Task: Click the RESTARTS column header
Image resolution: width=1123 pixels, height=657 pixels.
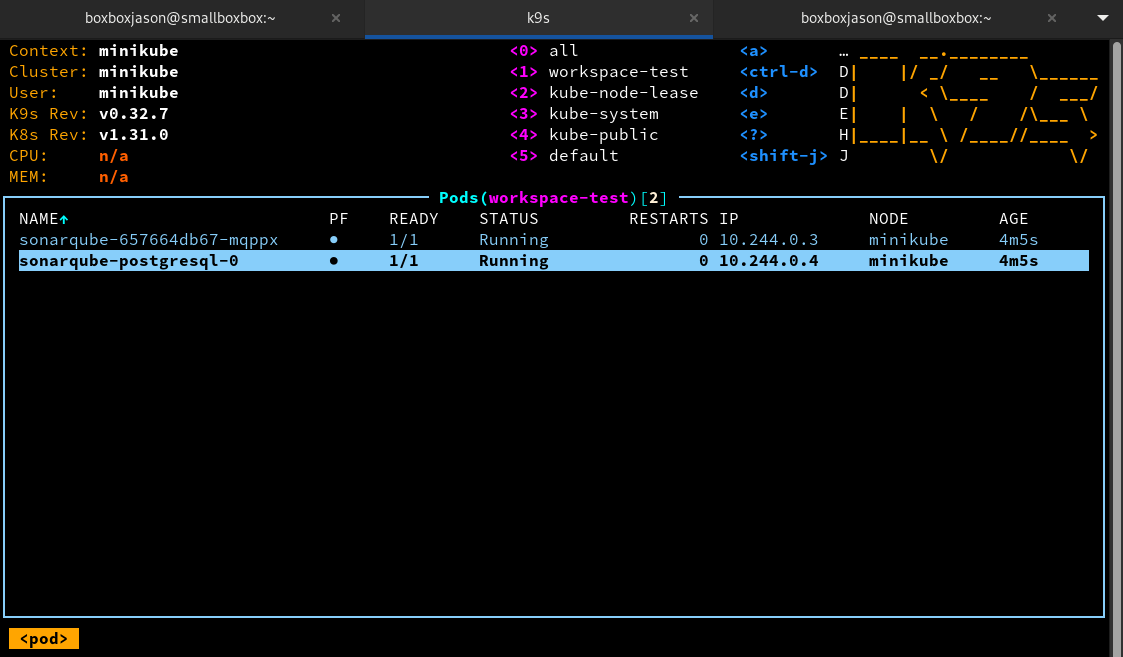Action: coord(668,219)
